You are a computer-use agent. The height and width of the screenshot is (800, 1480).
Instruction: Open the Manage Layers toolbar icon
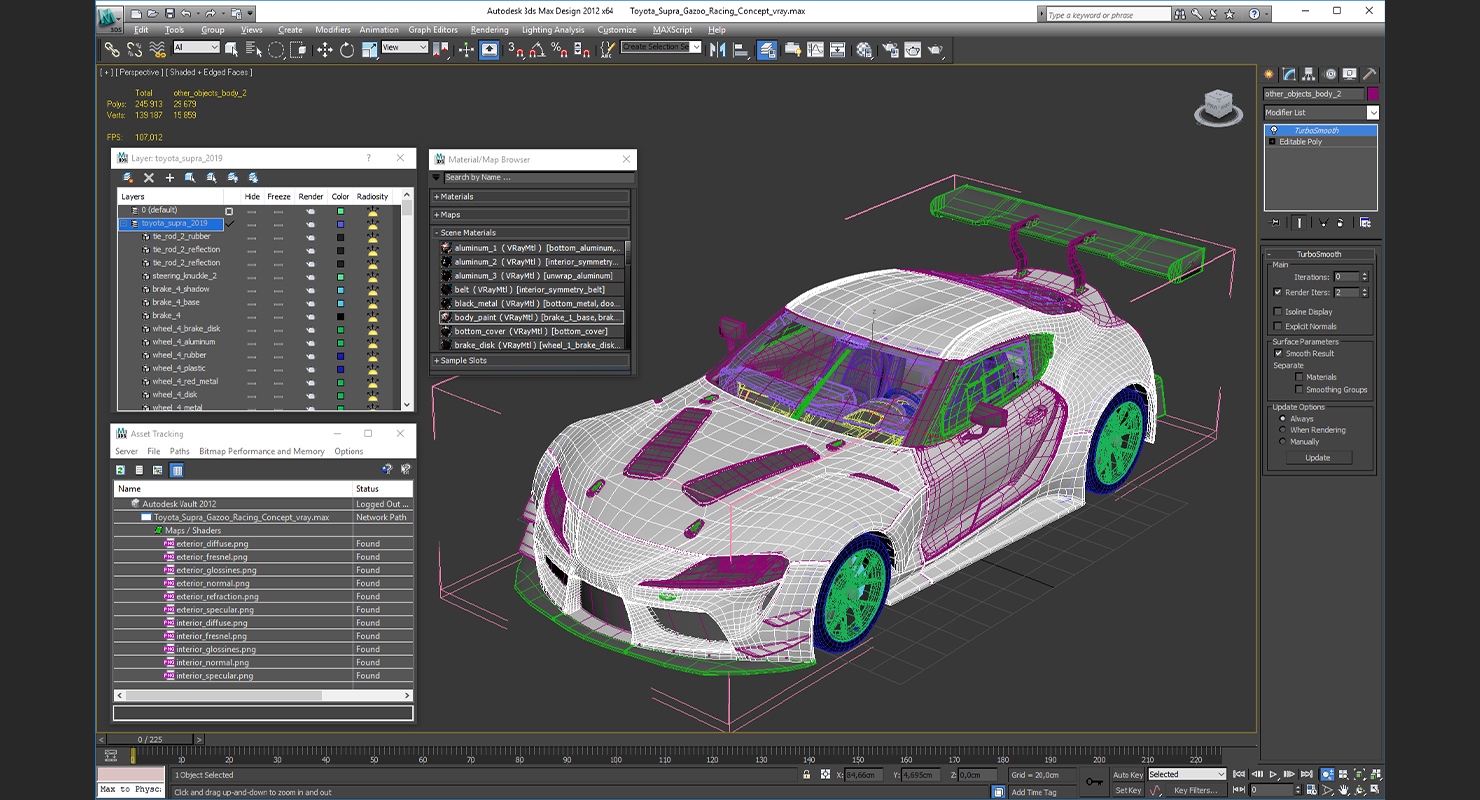coord(767,49)
